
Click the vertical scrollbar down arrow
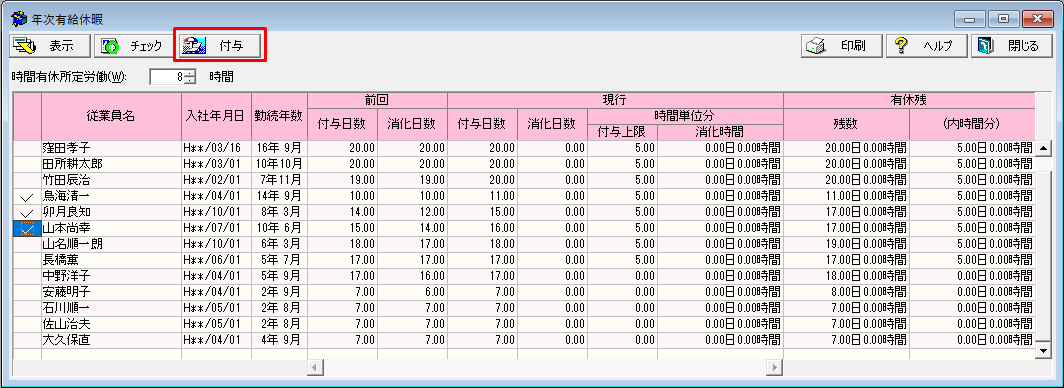(1044, 351)
